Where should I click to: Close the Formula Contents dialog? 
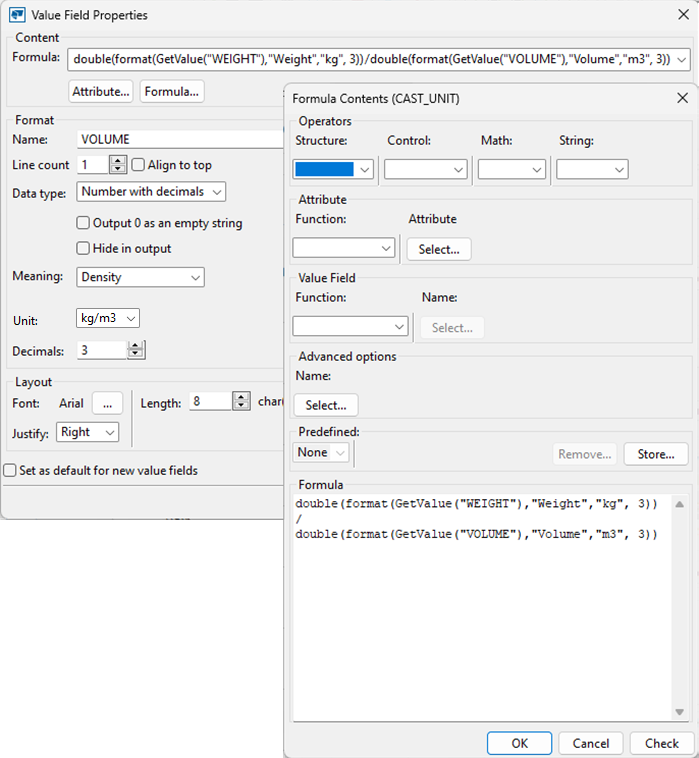[x=682, y=98]
